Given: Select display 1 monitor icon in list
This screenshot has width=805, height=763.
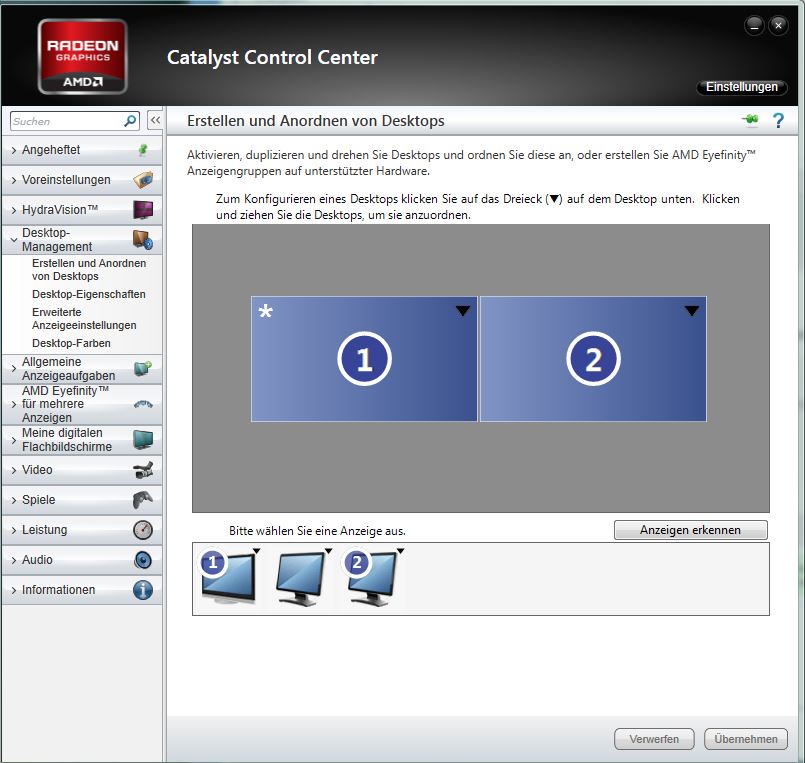Looking at the screenshot, I should [227, 578].
